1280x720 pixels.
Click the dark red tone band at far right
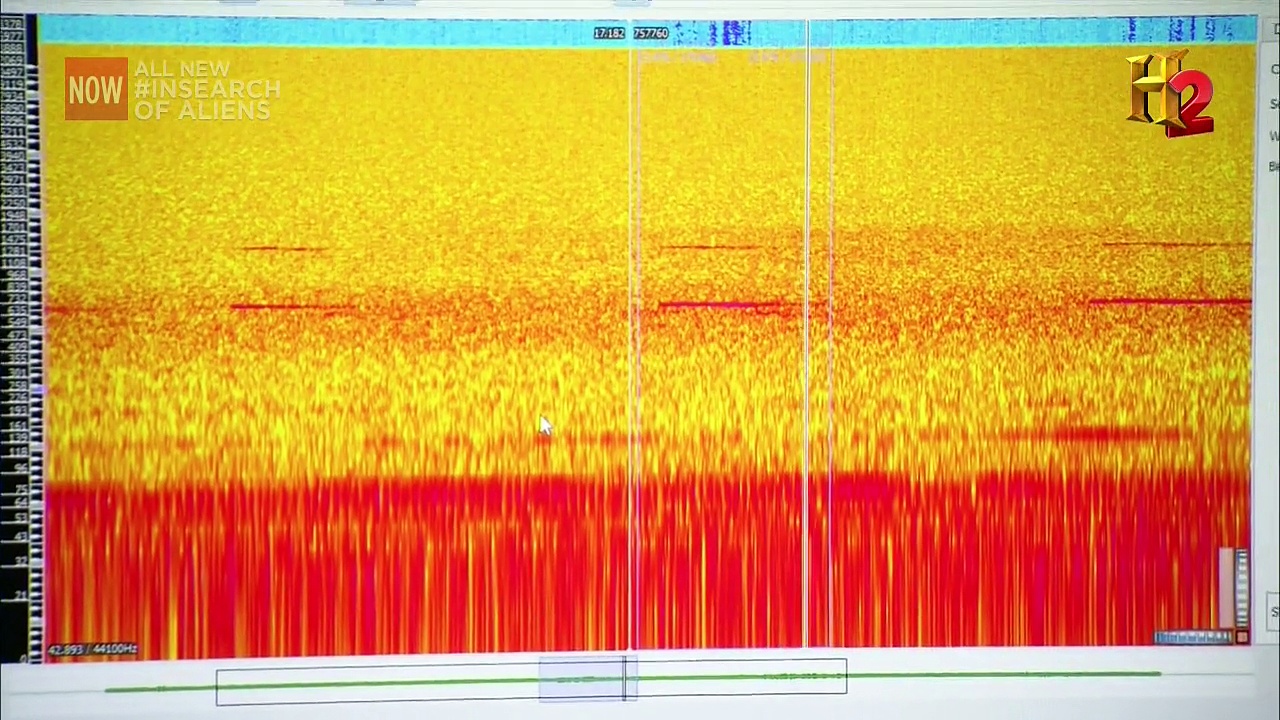[1170, 301]
